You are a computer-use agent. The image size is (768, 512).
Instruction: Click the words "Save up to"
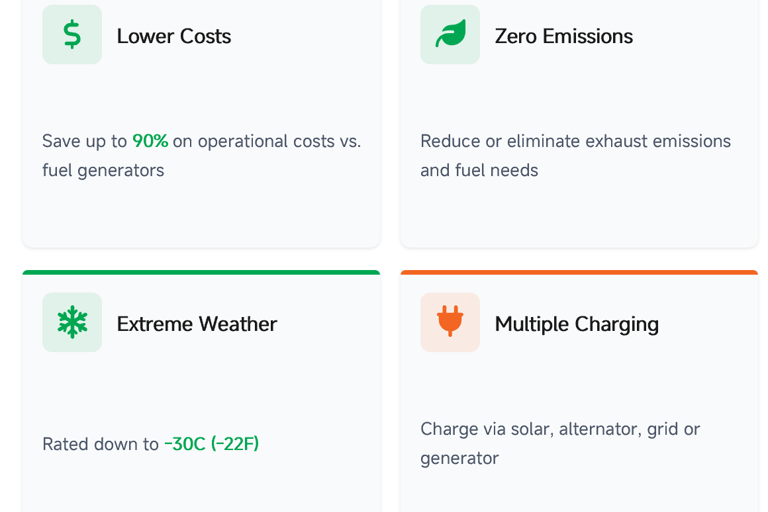click(84, 141)
